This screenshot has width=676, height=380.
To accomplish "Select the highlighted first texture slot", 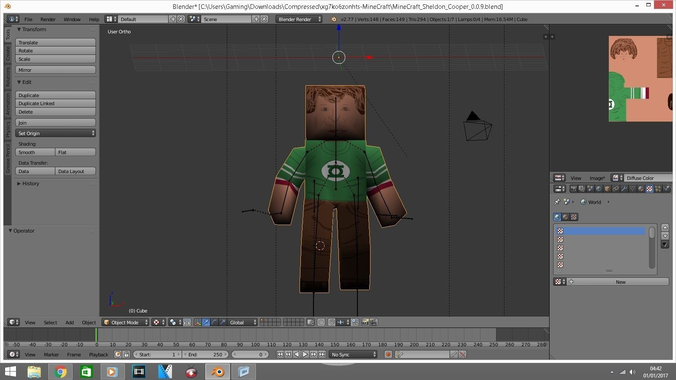I will pyautogui.click(x=602, y=231).
